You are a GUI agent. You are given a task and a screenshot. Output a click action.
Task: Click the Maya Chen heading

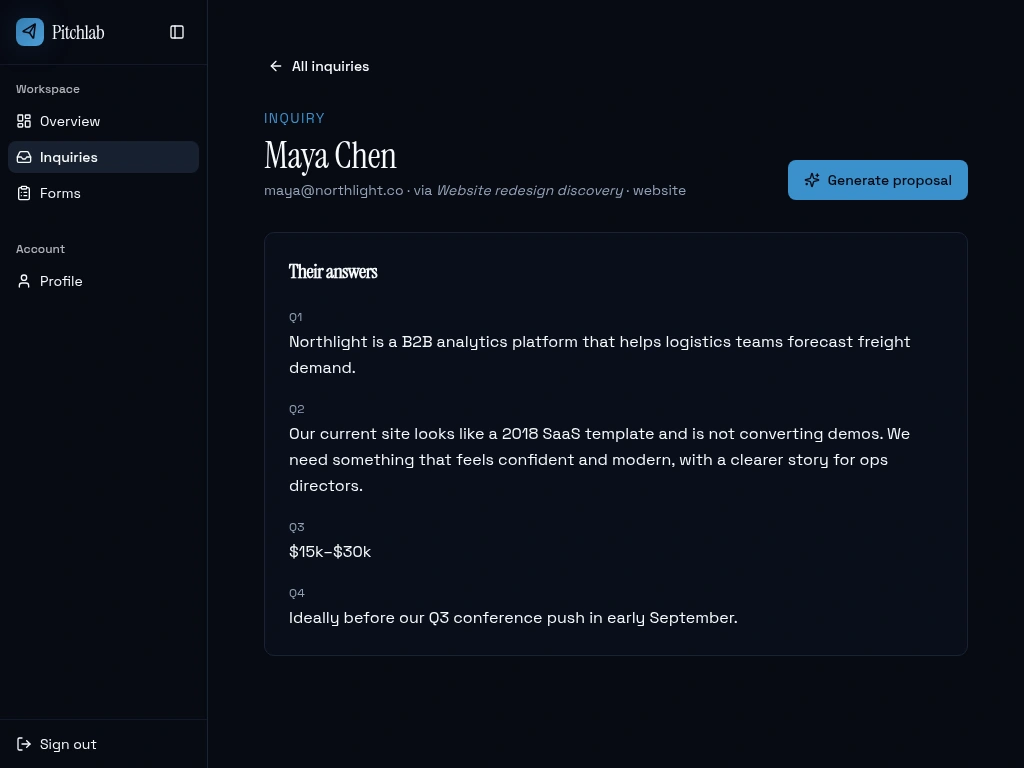330,156
